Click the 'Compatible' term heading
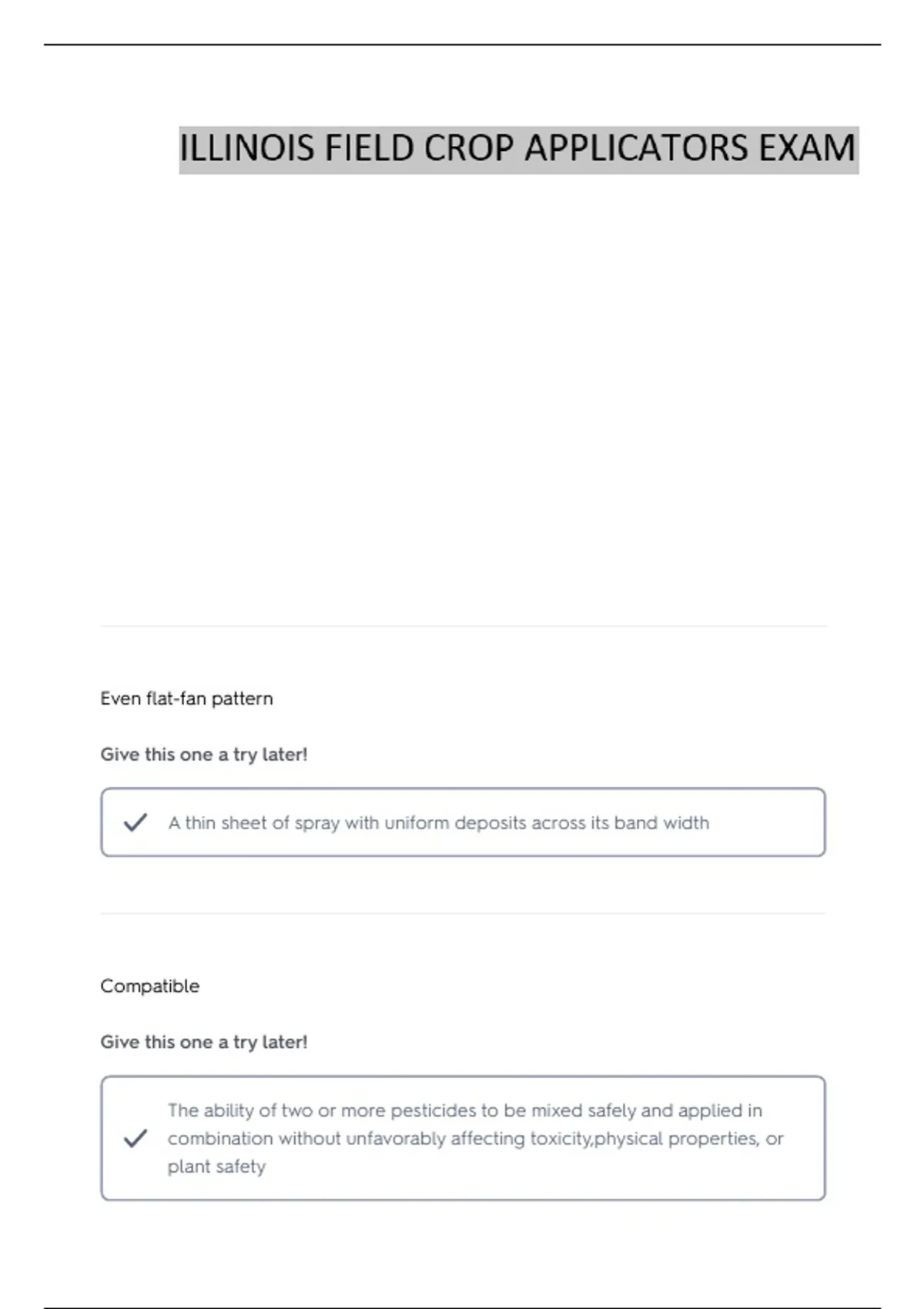 (x=149, y=986)
